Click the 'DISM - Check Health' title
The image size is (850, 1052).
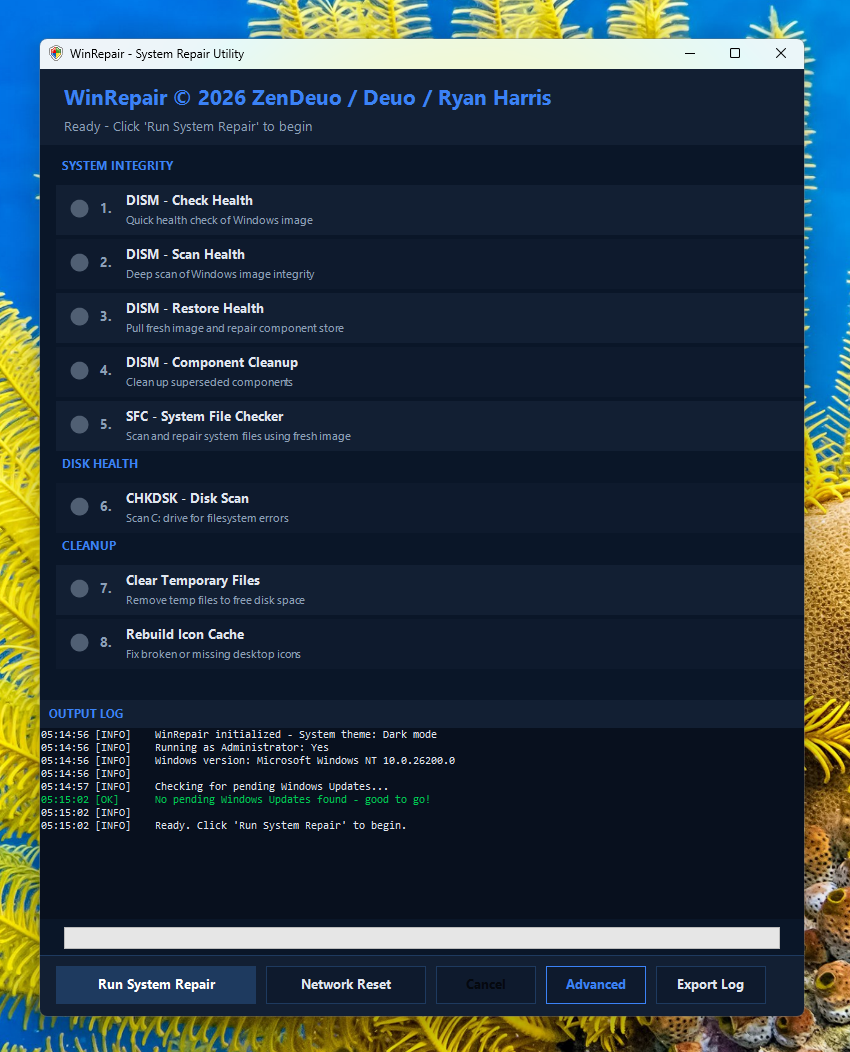[x=189, y=201]
